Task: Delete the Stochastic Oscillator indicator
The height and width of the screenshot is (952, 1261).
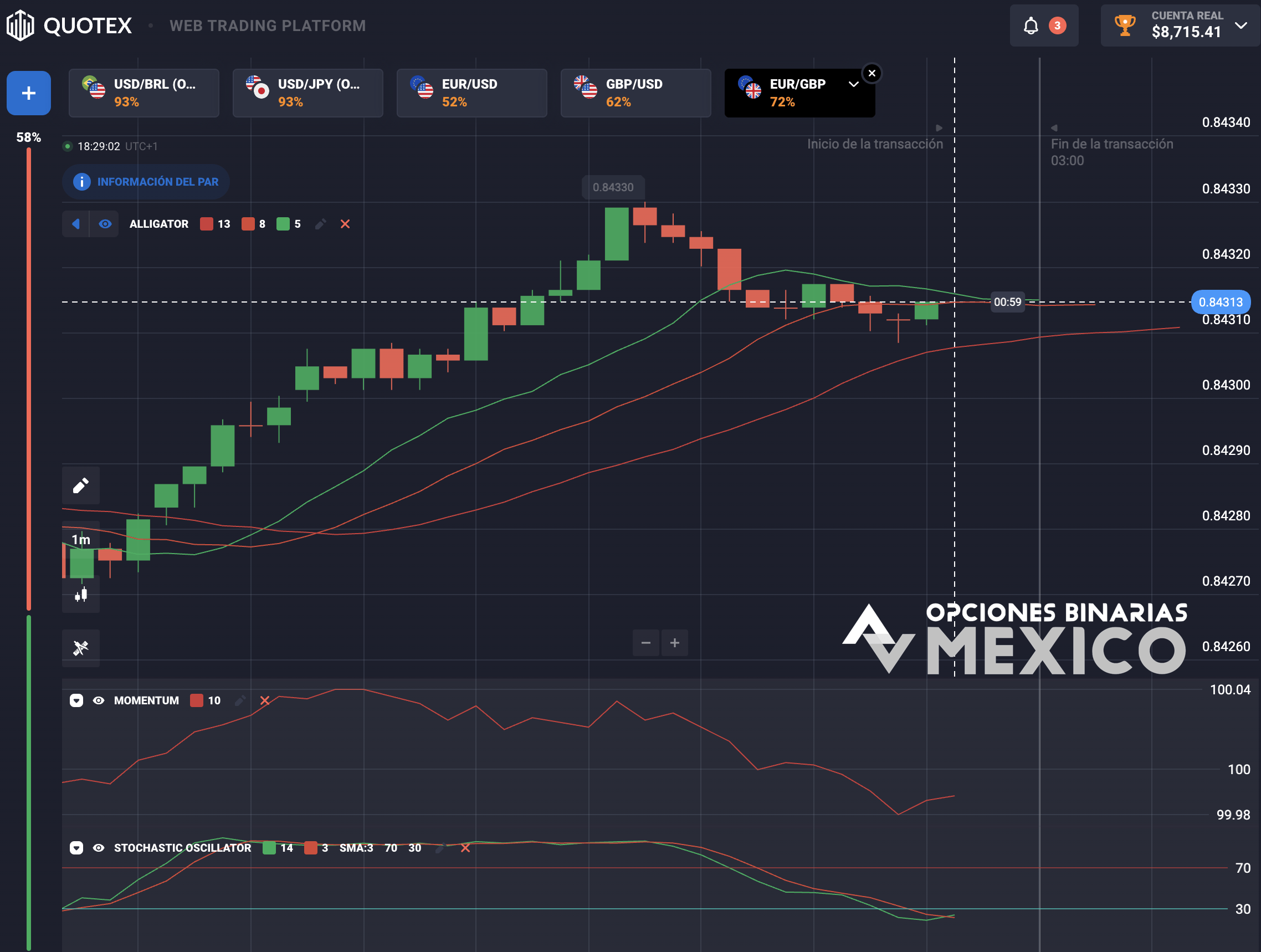Action: pos(465,848)
